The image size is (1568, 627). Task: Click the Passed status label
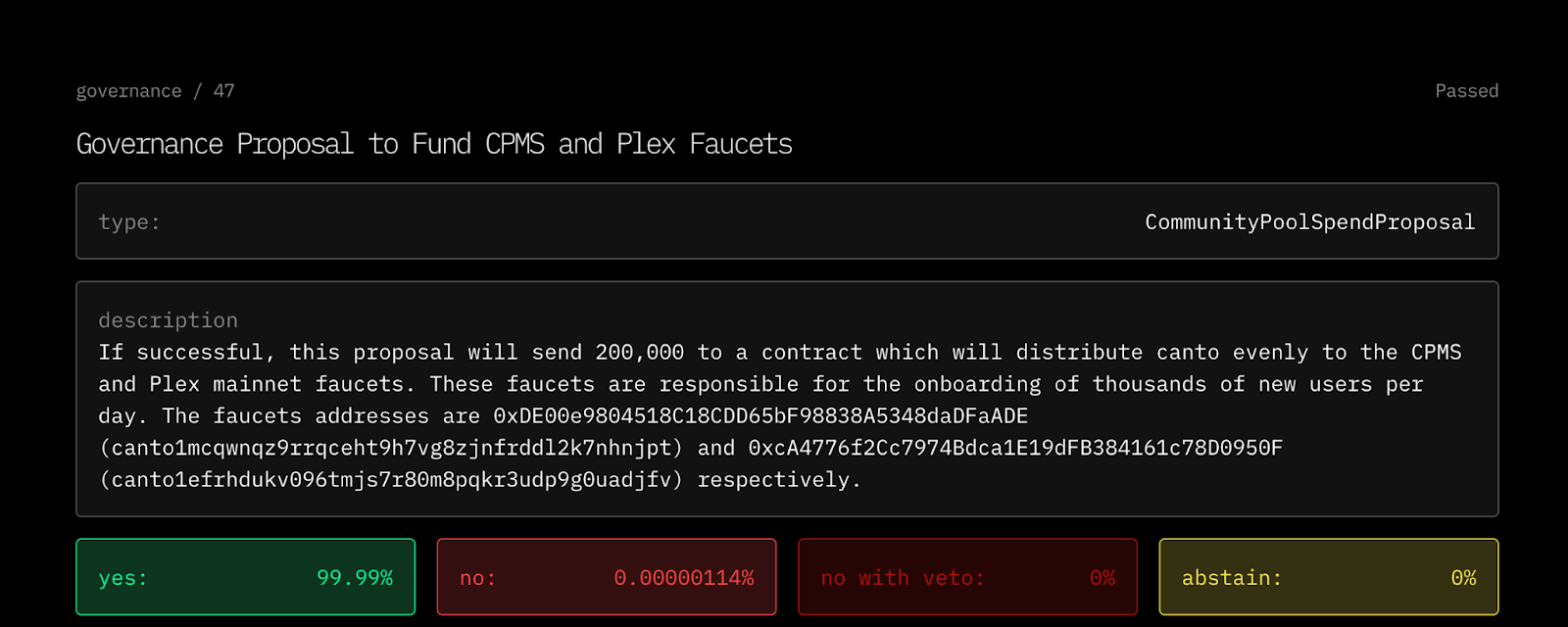1466,91
